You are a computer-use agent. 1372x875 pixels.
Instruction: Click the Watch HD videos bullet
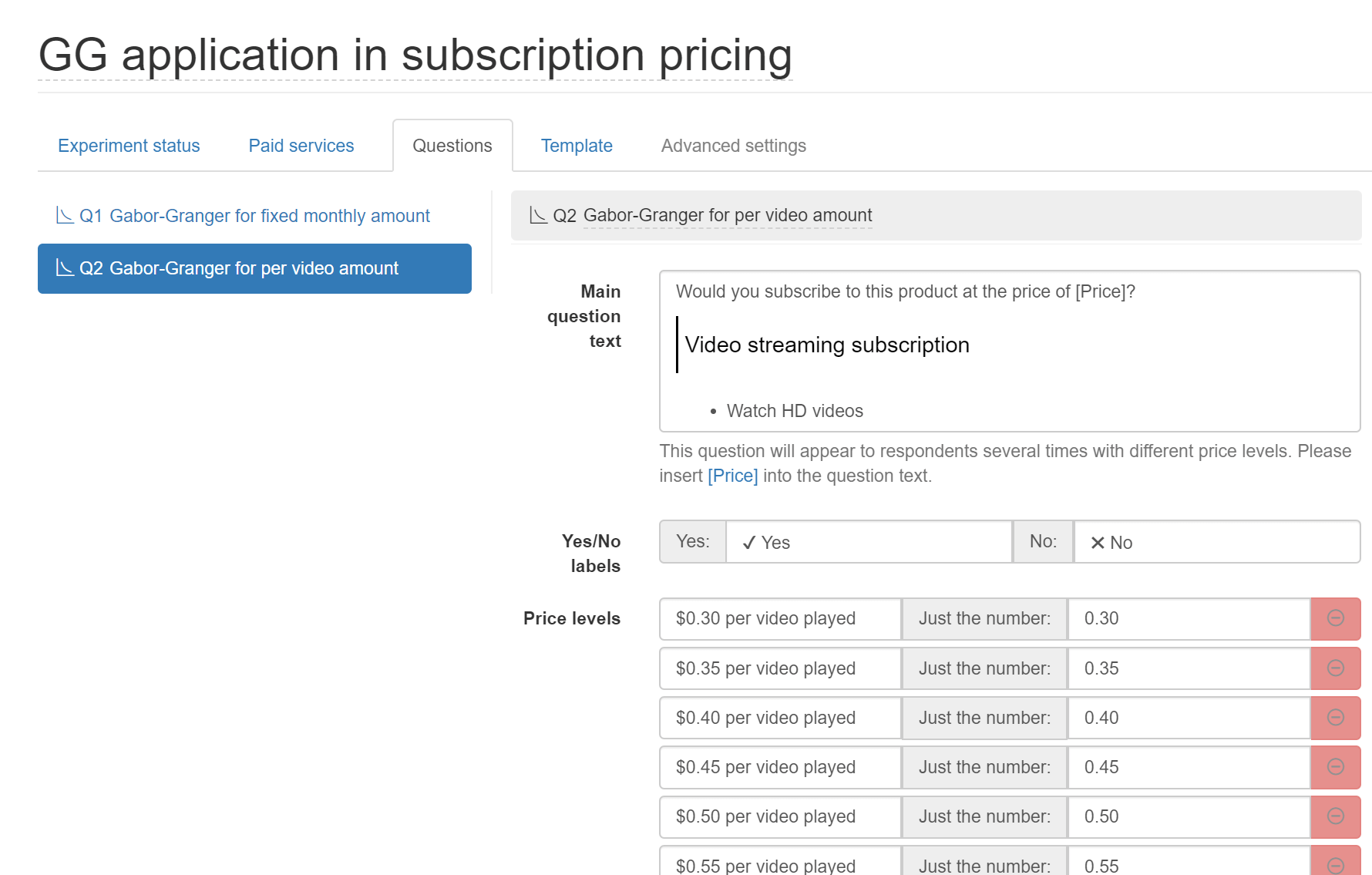(795, 411)
